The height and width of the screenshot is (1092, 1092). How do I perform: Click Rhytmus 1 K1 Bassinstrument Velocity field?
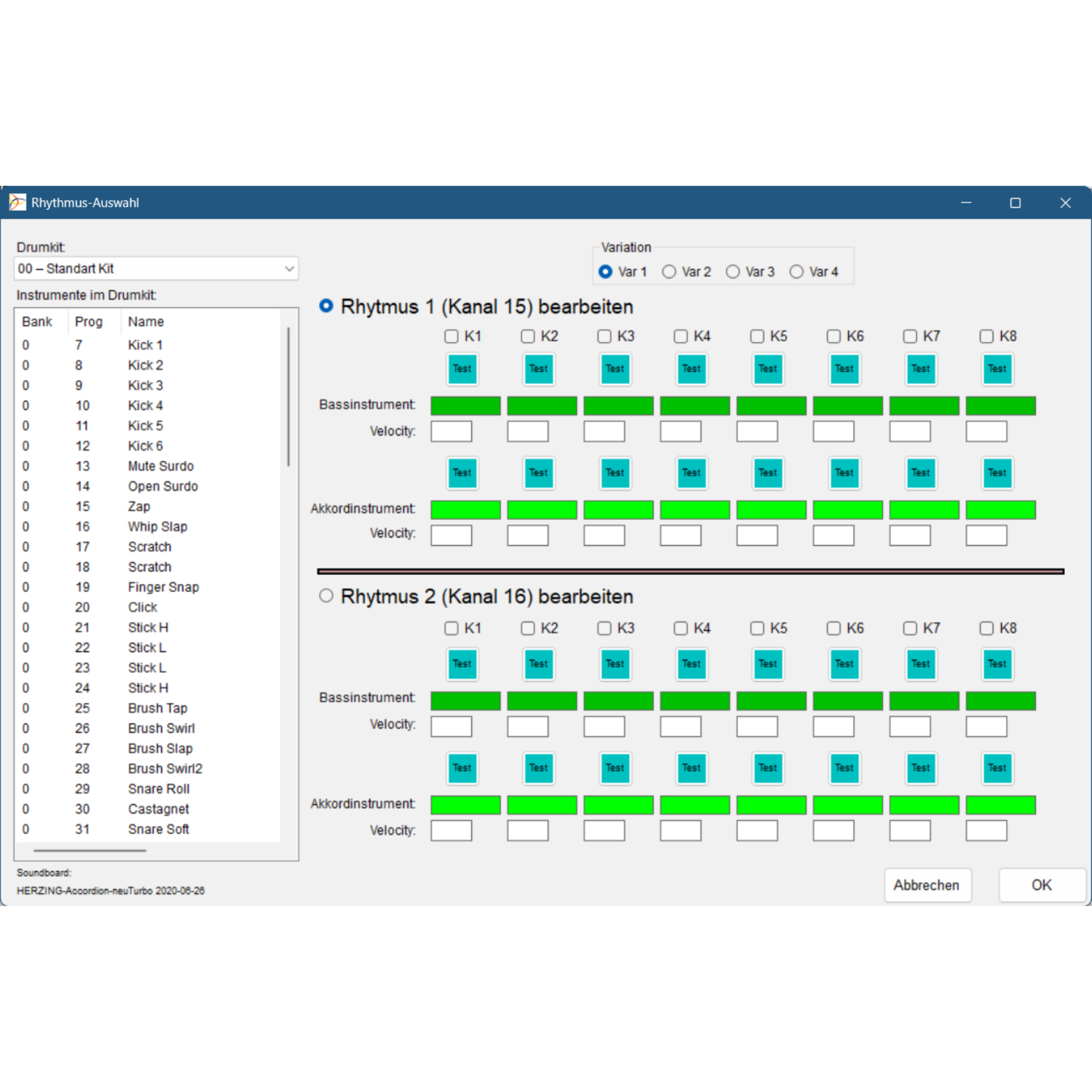click(451, 431)
